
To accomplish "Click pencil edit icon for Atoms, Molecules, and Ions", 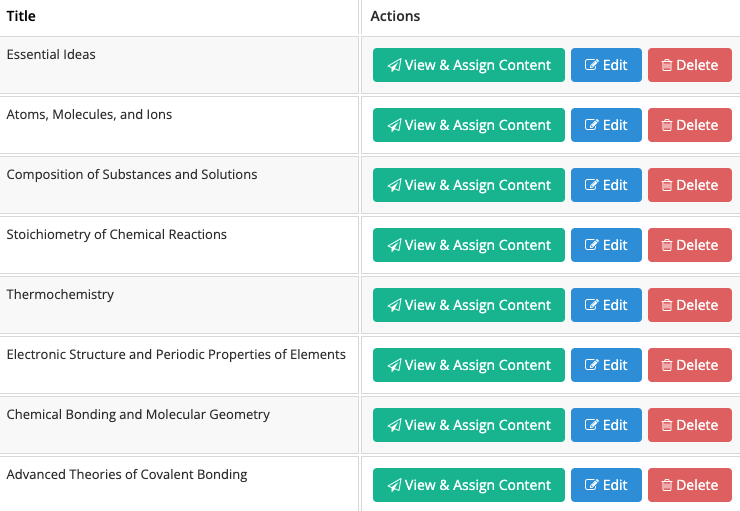I will coord(592,125).
